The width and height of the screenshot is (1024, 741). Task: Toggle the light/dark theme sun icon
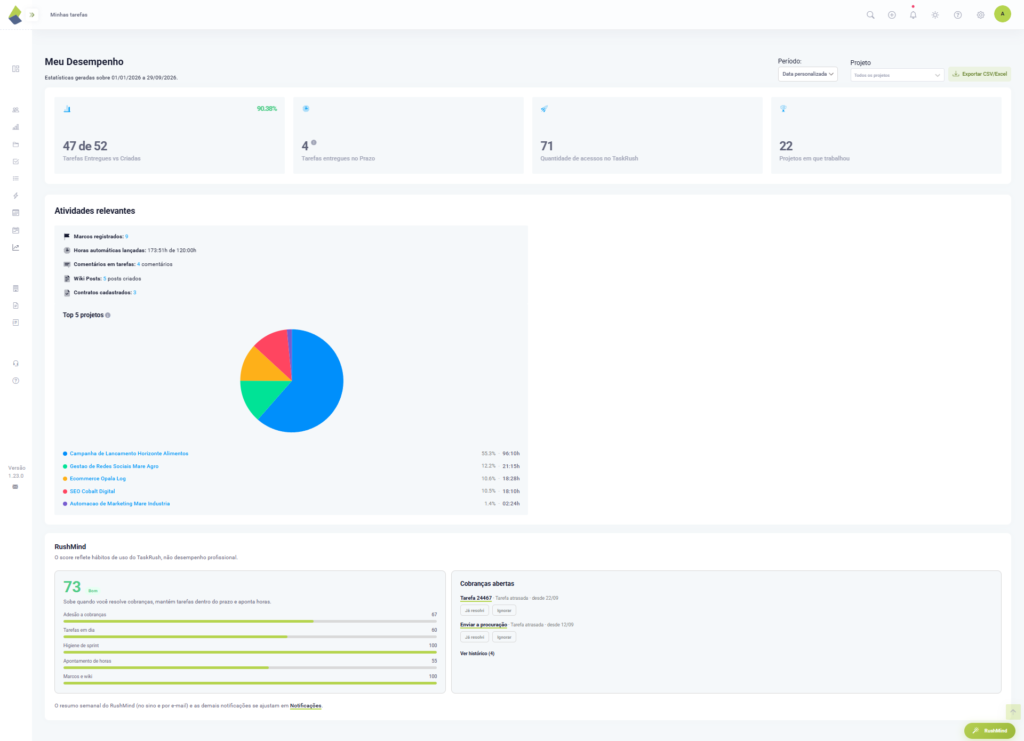935,14
